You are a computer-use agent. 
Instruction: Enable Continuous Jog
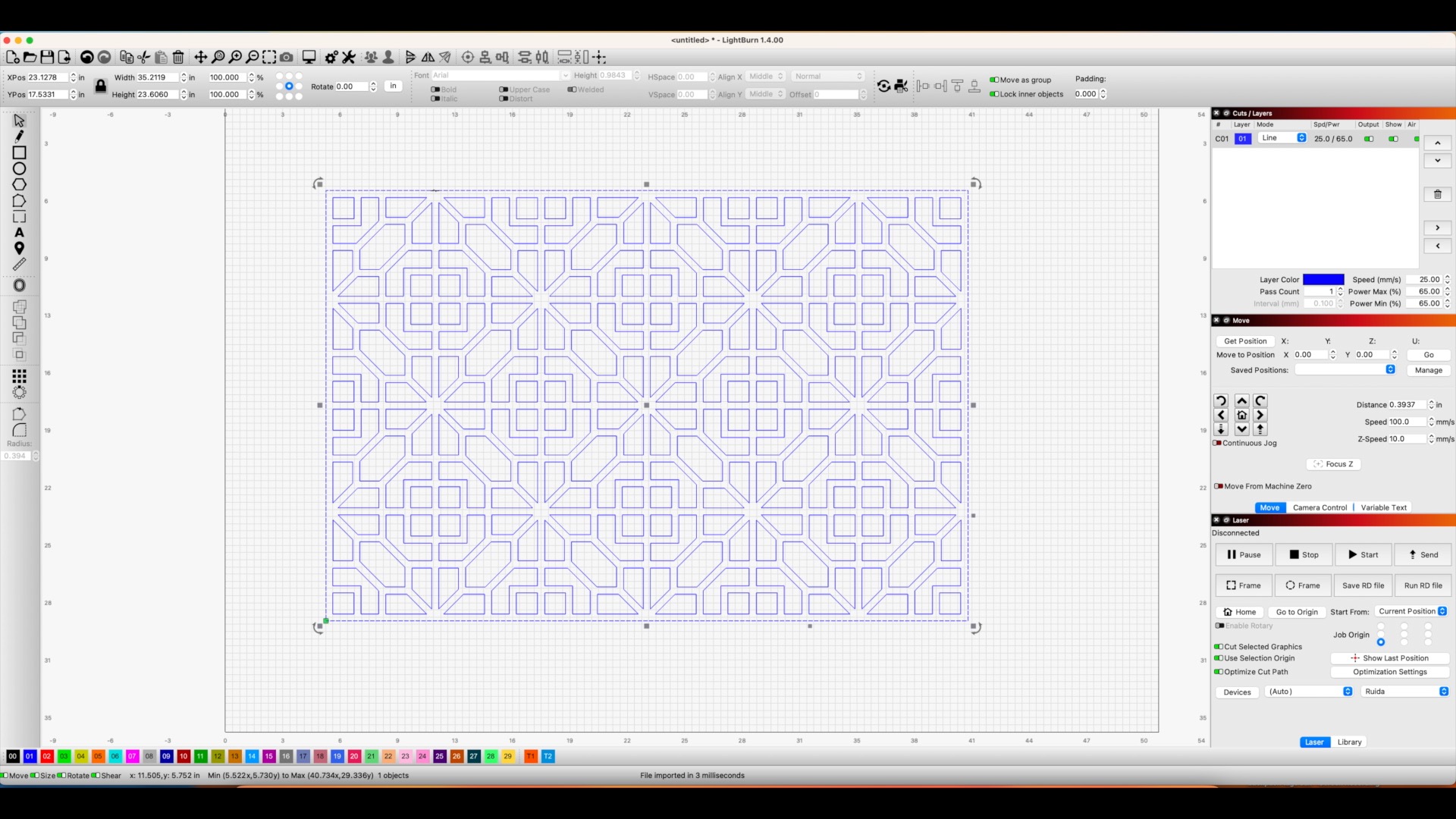1218,443
